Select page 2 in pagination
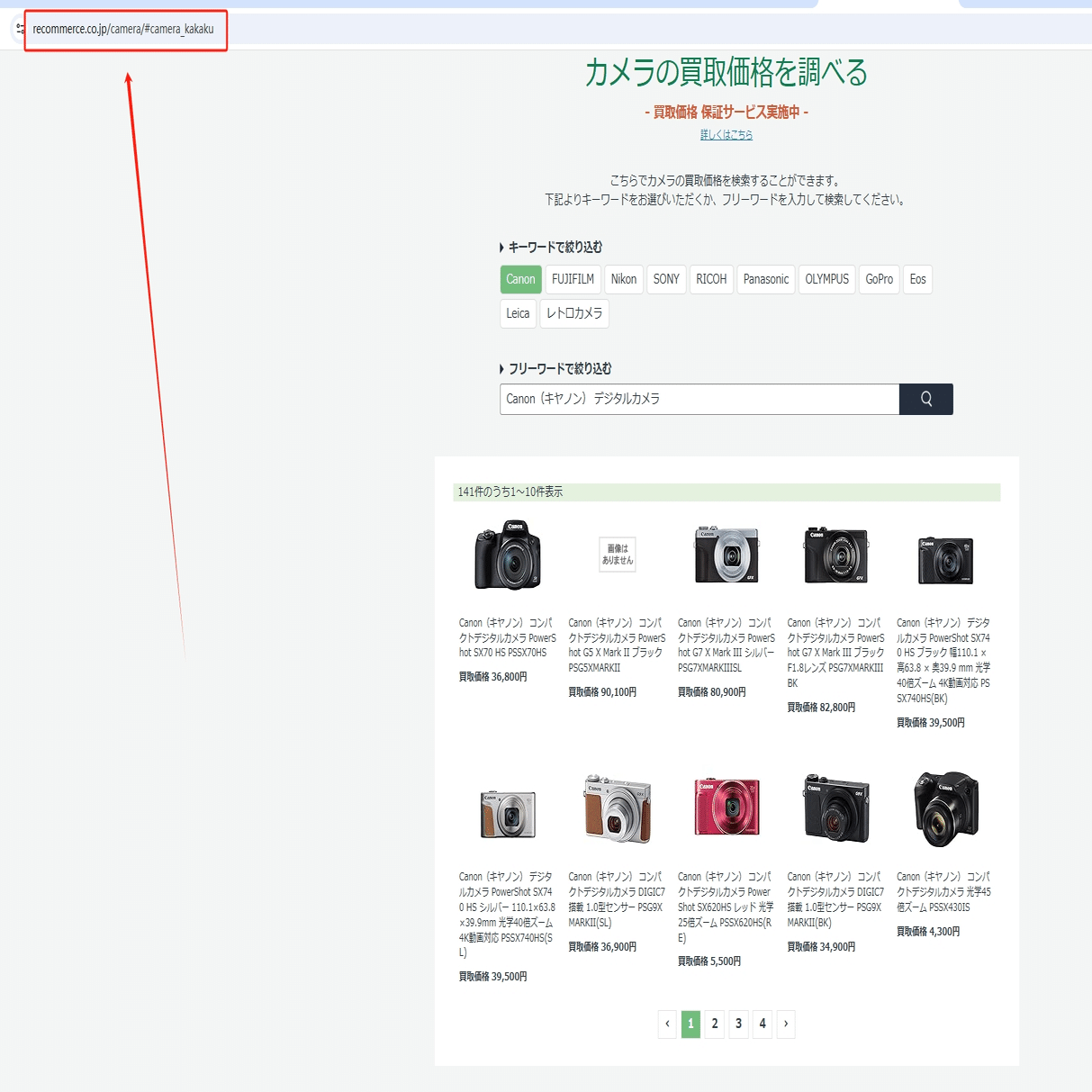This screenshot has height=1092, width=1092. 715,1024
